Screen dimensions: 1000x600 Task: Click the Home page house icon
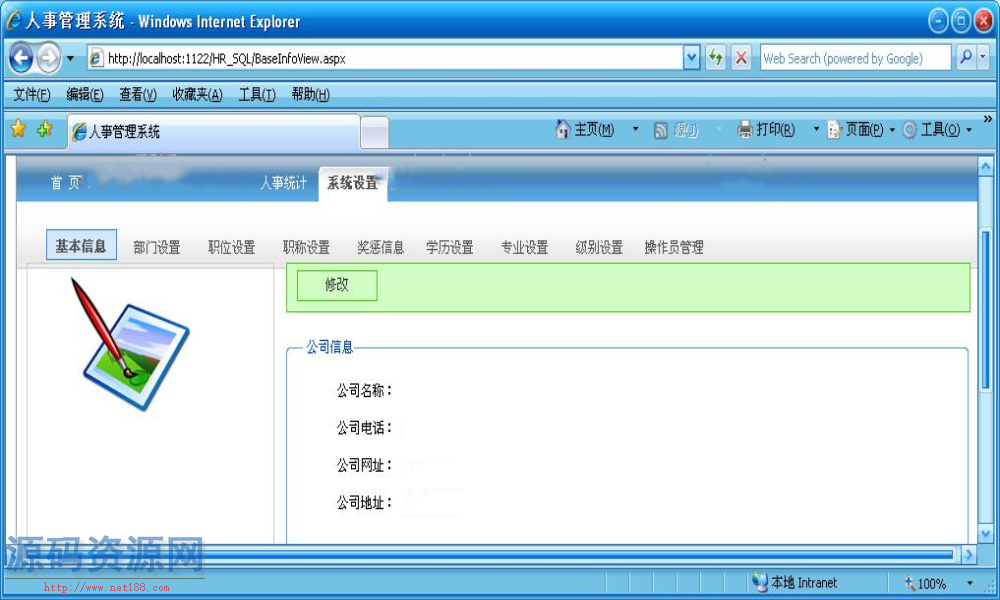coord(563,130)
